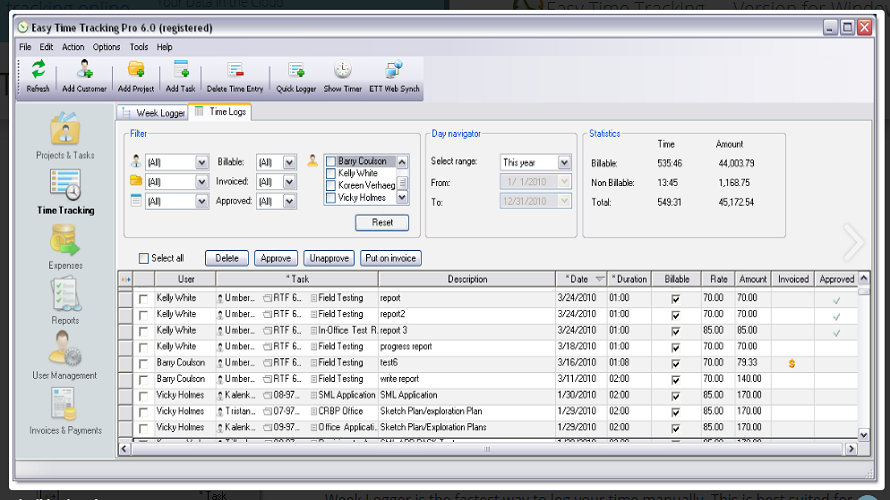
Task: Click the invoiced dollar icon on test6 row
Action: (792, 364)
